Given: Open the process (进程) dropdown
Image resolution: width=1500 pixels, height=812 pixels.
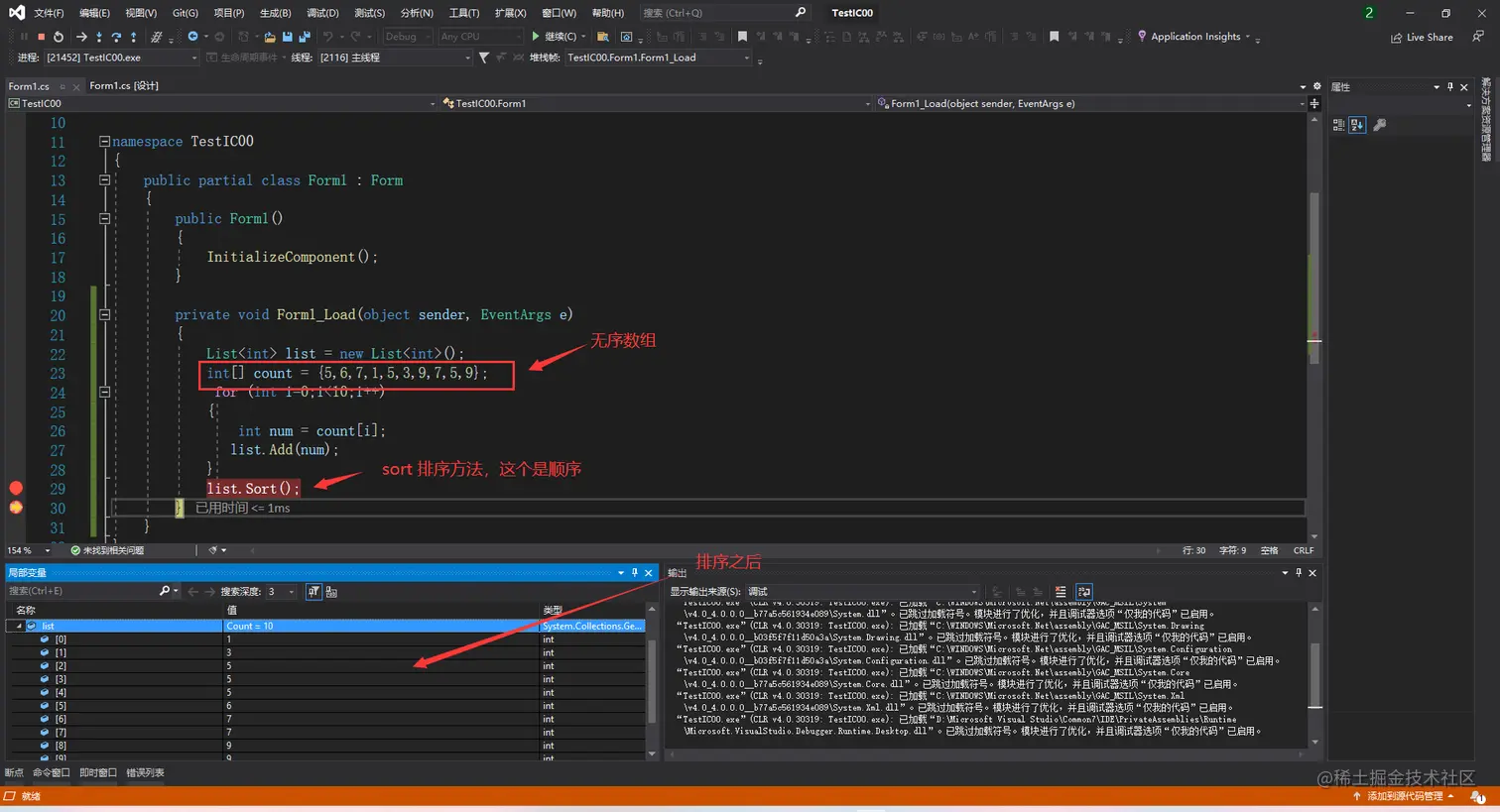Looking at the screenshot, I should pyautogui.click(x=121, y=58).
